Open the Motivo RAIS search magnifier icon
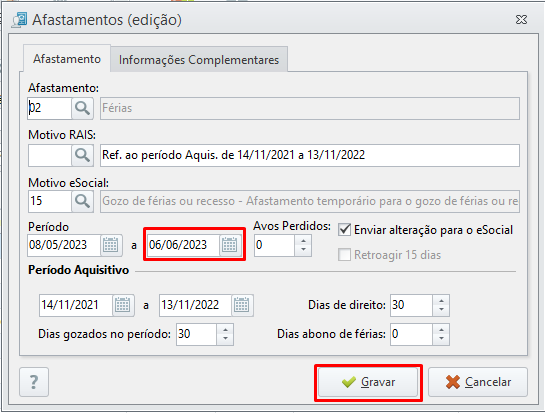545x413 pixels. (x=82, y=155)
